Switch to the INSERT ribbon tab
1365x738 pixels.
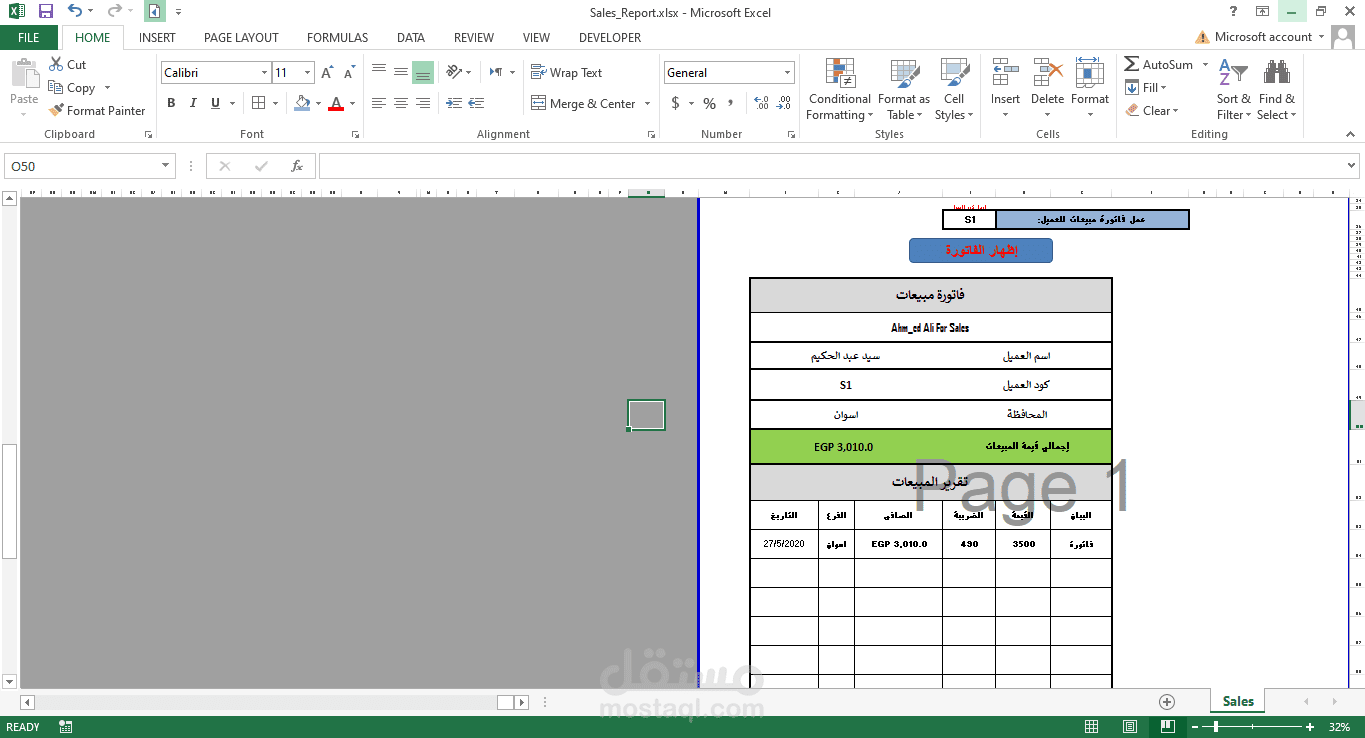coord(157,37)
